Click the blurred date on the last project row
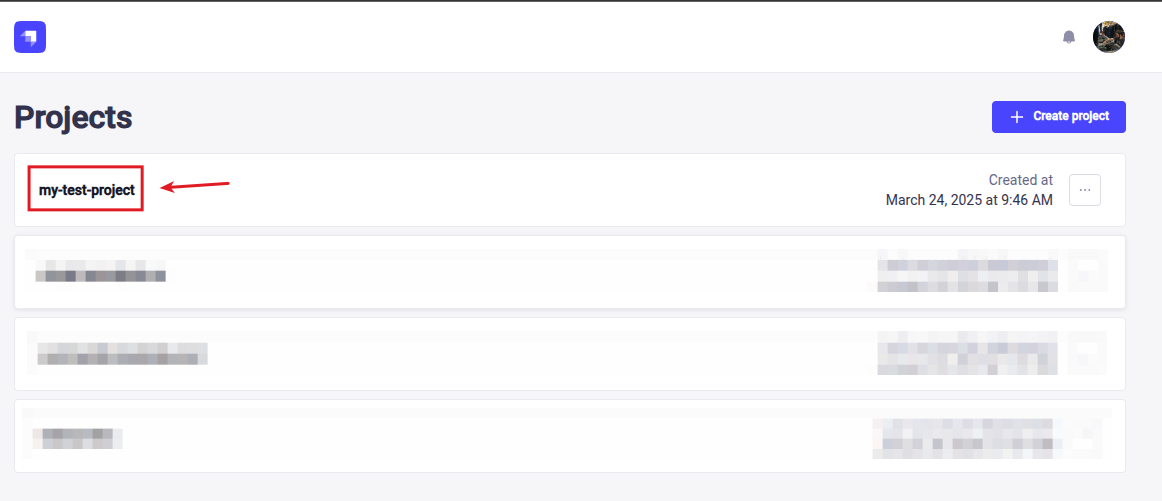 962,437
